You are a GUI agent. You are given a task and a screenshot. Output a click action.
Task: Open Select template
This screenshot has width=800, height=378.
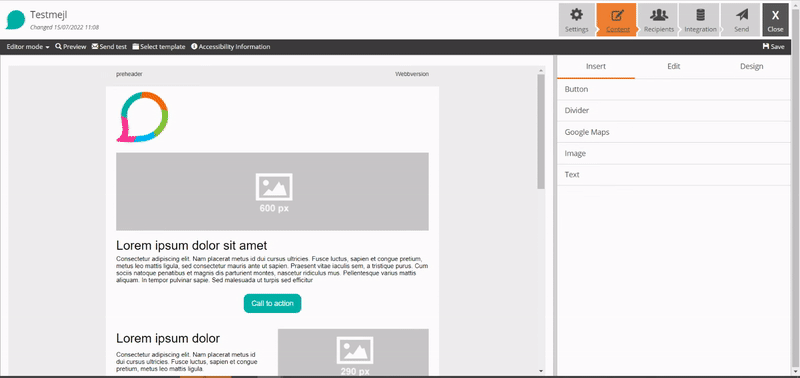click(159, 47)
